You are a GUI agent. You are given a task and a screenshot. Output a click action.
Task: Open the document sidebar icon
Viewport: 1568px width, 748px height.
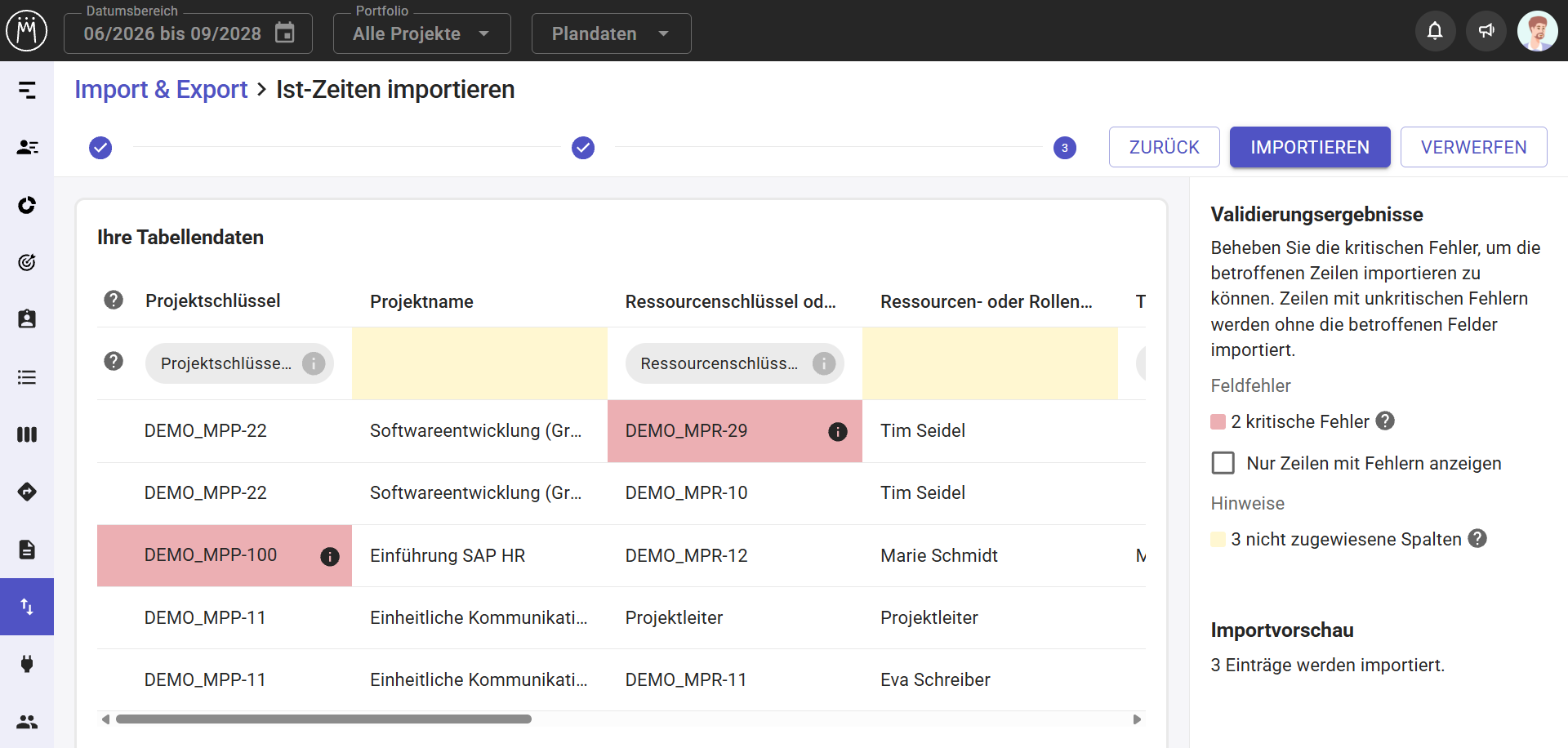click(x=27, y=550)
